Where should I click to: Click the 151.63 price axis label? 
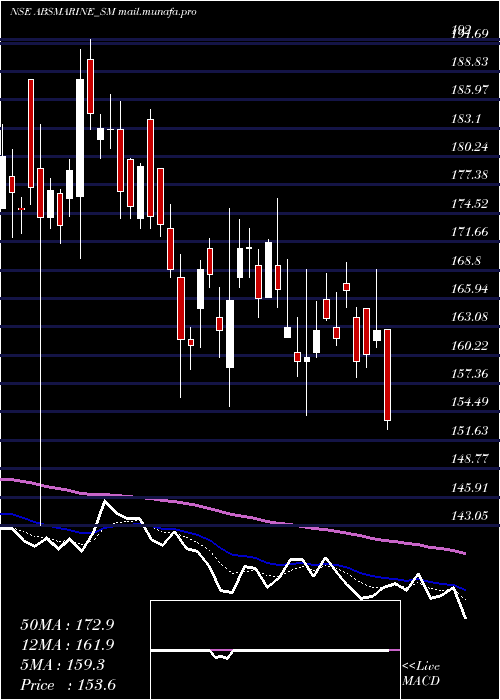pyautogui.click(x=470, y=431)
